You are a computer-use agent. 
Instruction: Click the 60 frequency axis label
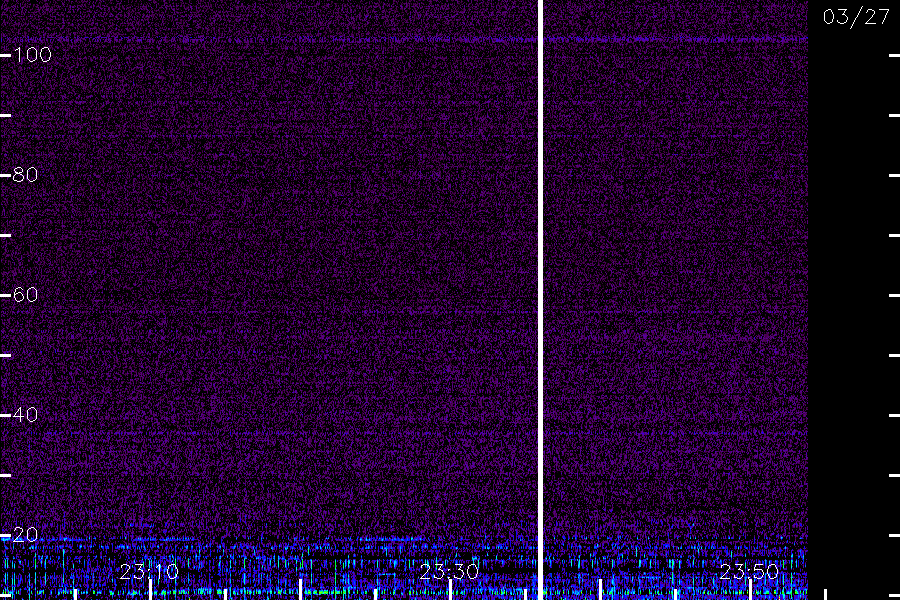(25, 295)
